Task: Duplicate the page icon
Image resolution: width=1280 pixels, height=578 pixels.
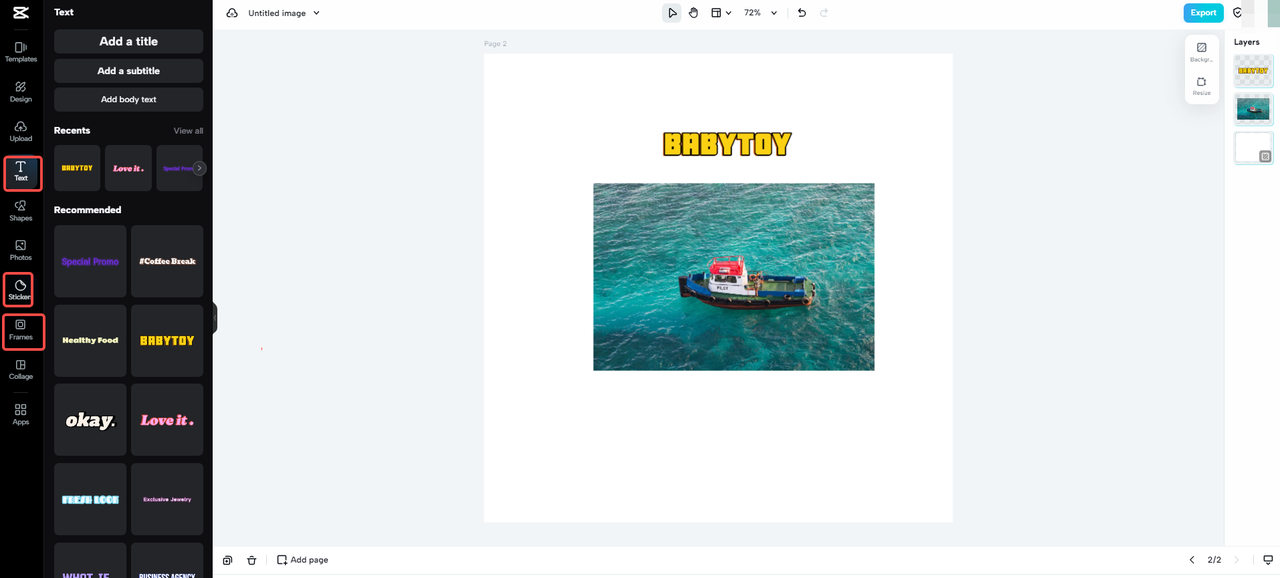Action: tap(228, 560)
